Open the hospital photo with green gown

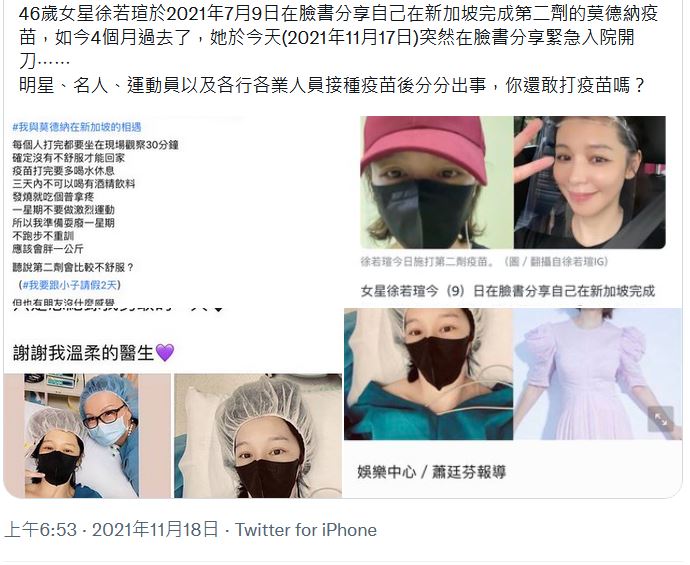click(x=428, y=374)
